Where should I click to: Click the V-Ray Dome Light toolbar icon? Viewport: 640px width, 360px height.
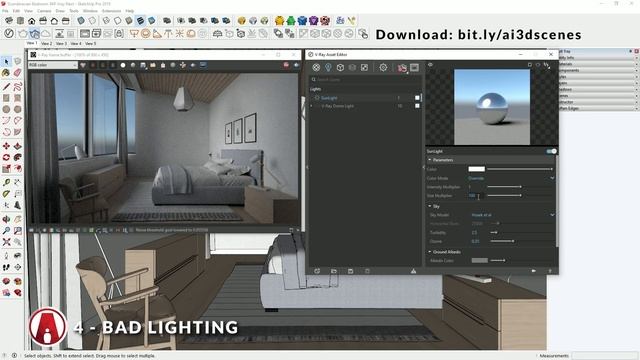click(191, 33)
